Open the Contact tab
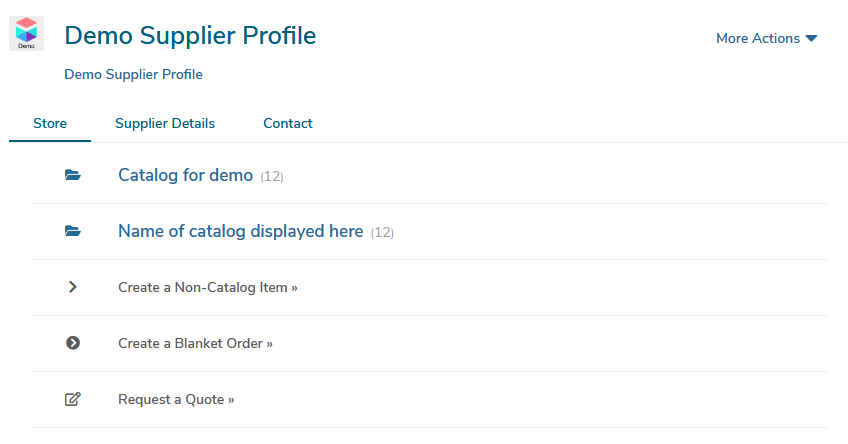 point(288,123)
